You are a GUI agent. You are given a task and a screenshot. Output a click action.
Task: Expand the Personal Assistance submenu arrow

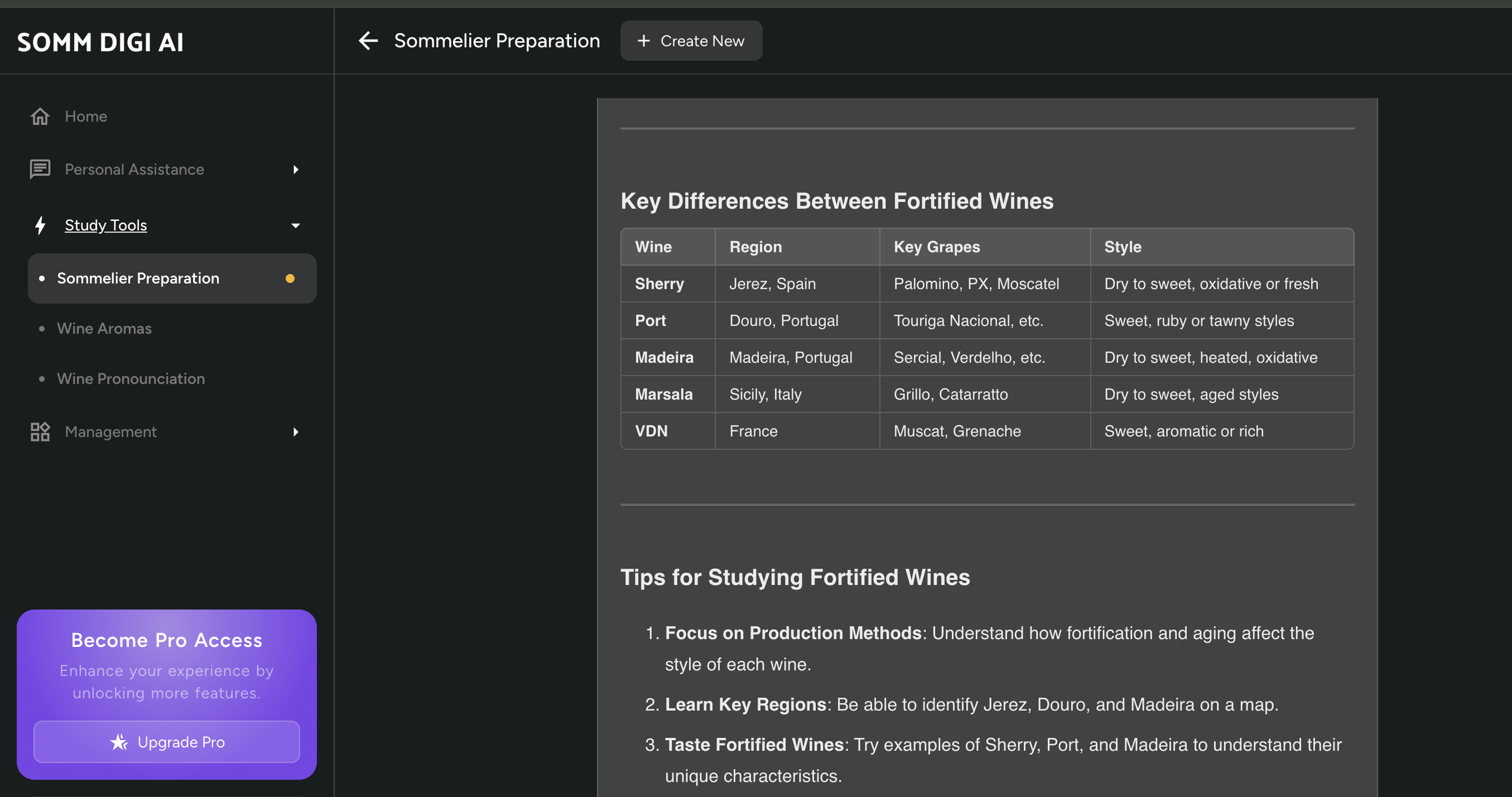295,169
